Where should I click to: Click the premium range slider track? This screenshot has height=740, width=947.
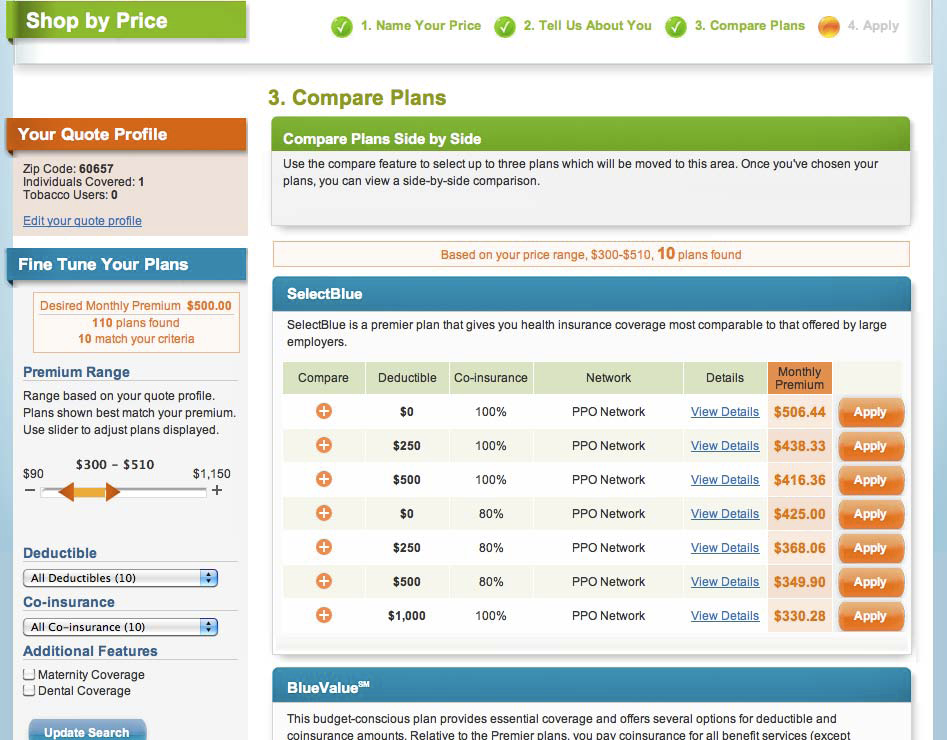tap(124, 492)
